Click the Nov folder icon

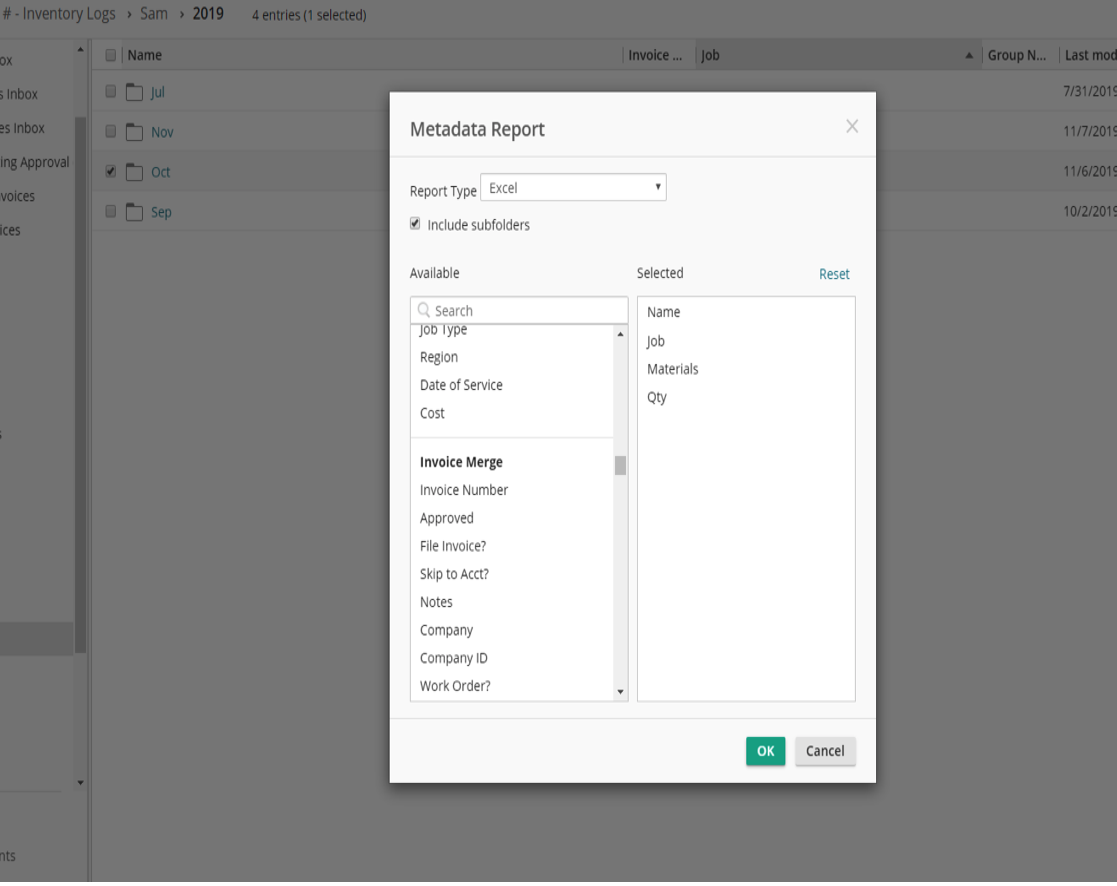point(135,132)
